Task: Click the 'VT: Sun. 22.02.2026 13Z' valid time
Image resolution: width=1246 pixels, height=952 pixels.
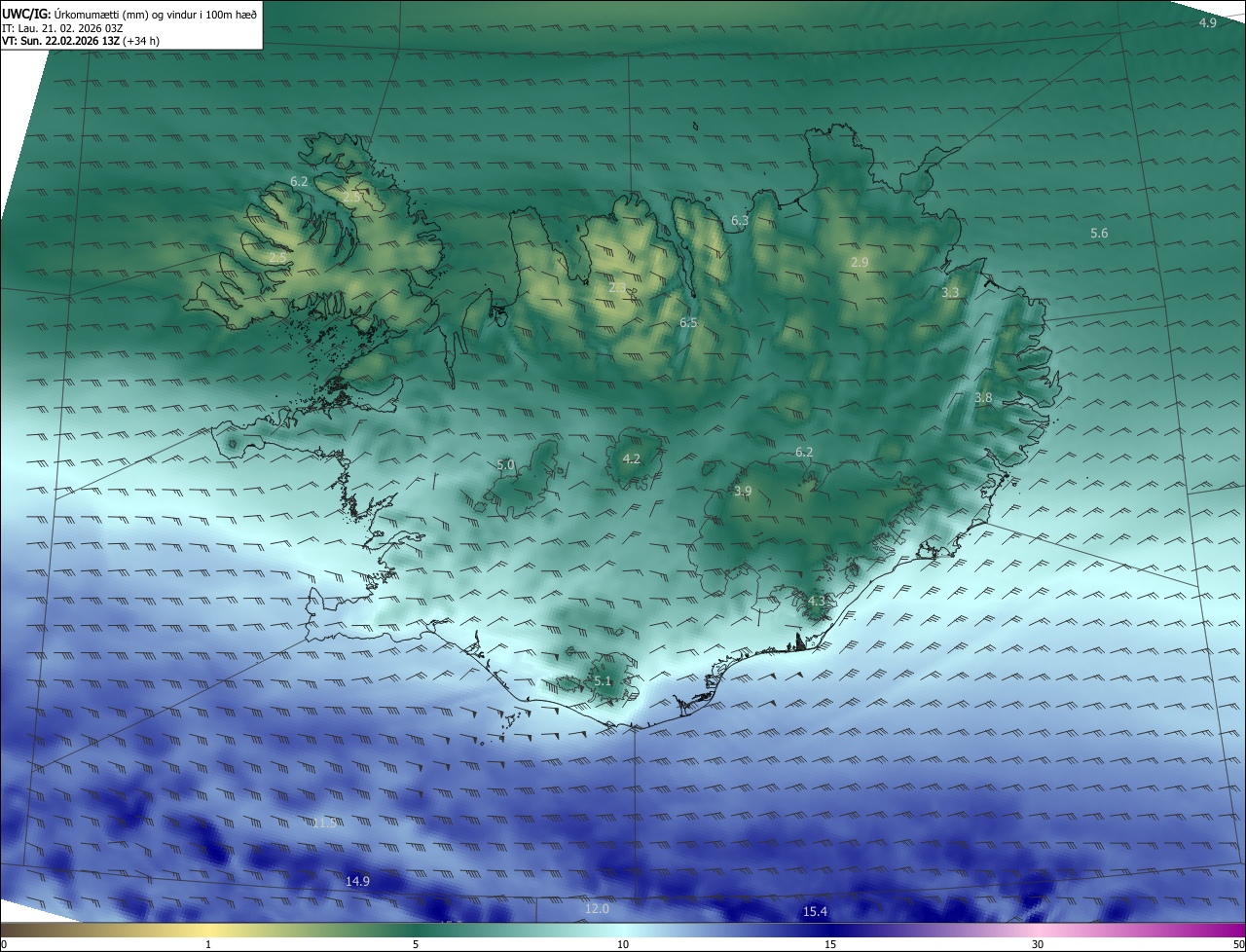Action: coord(61,41)
